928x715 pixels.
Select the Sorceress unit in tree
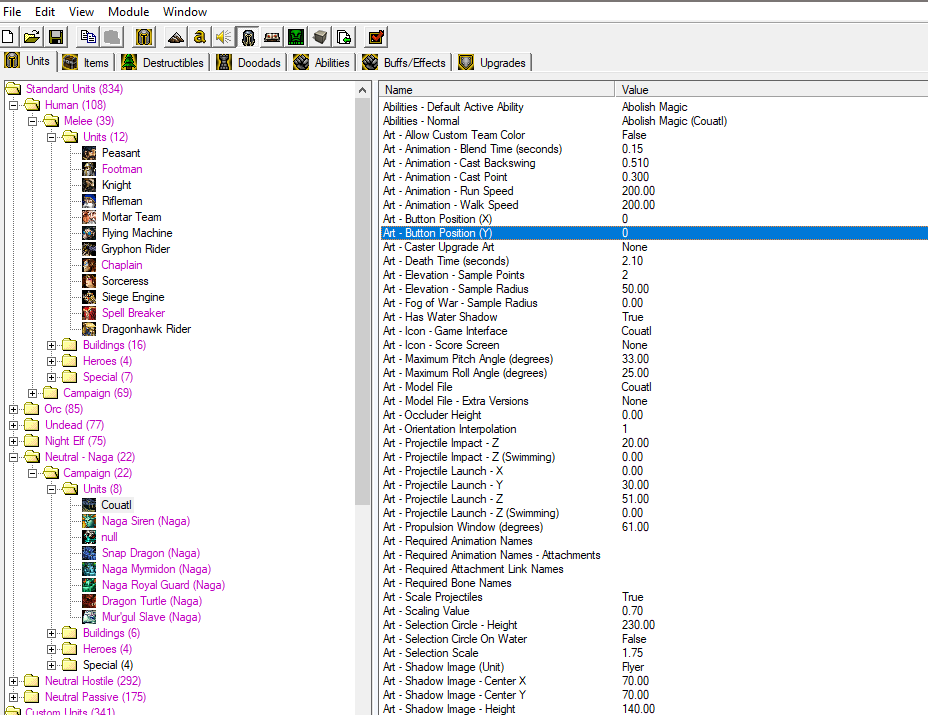point(125,281)
